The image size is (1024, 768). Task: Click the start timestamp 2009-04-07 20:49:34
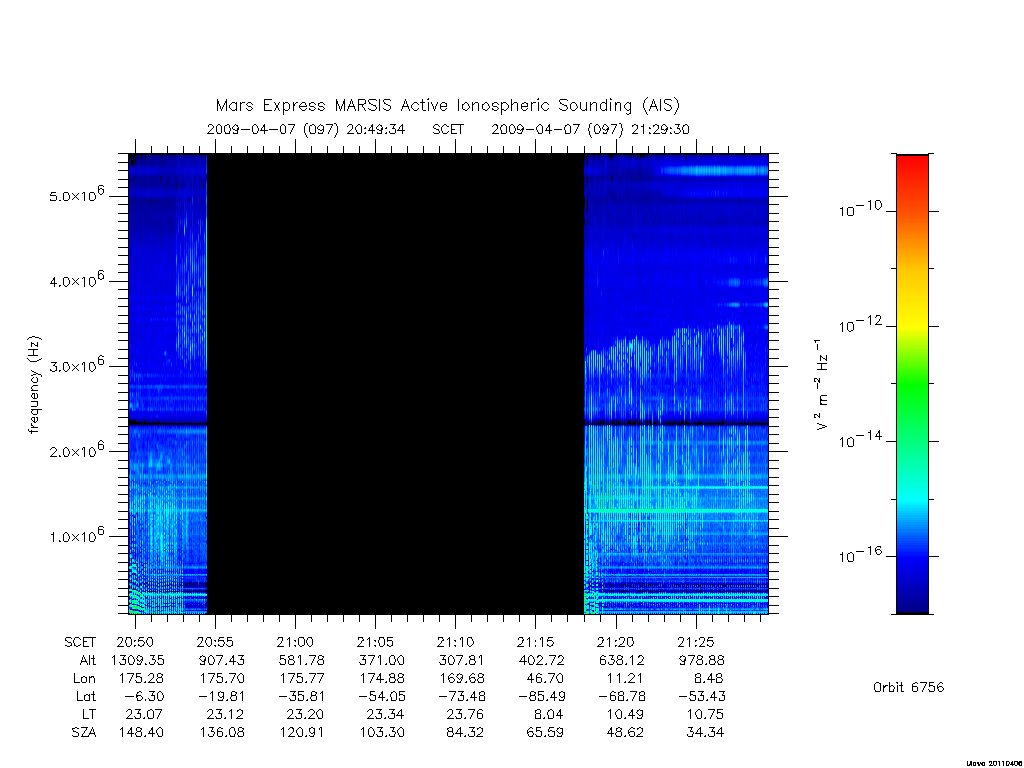pos(306,129)
